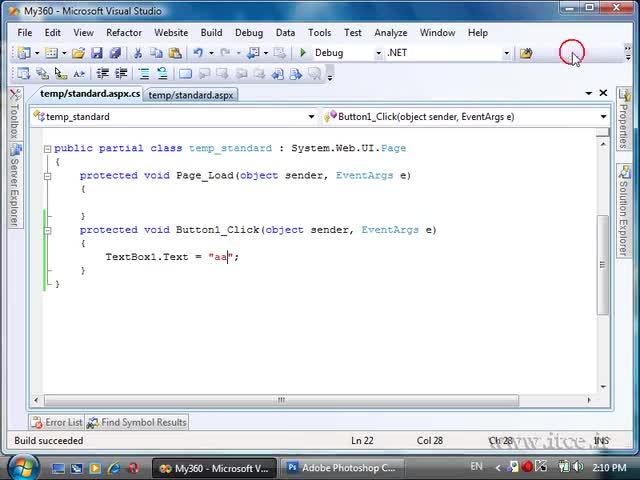Click the scroll-down arrow of editor
The image size is (640, 480).
[602, 387]
